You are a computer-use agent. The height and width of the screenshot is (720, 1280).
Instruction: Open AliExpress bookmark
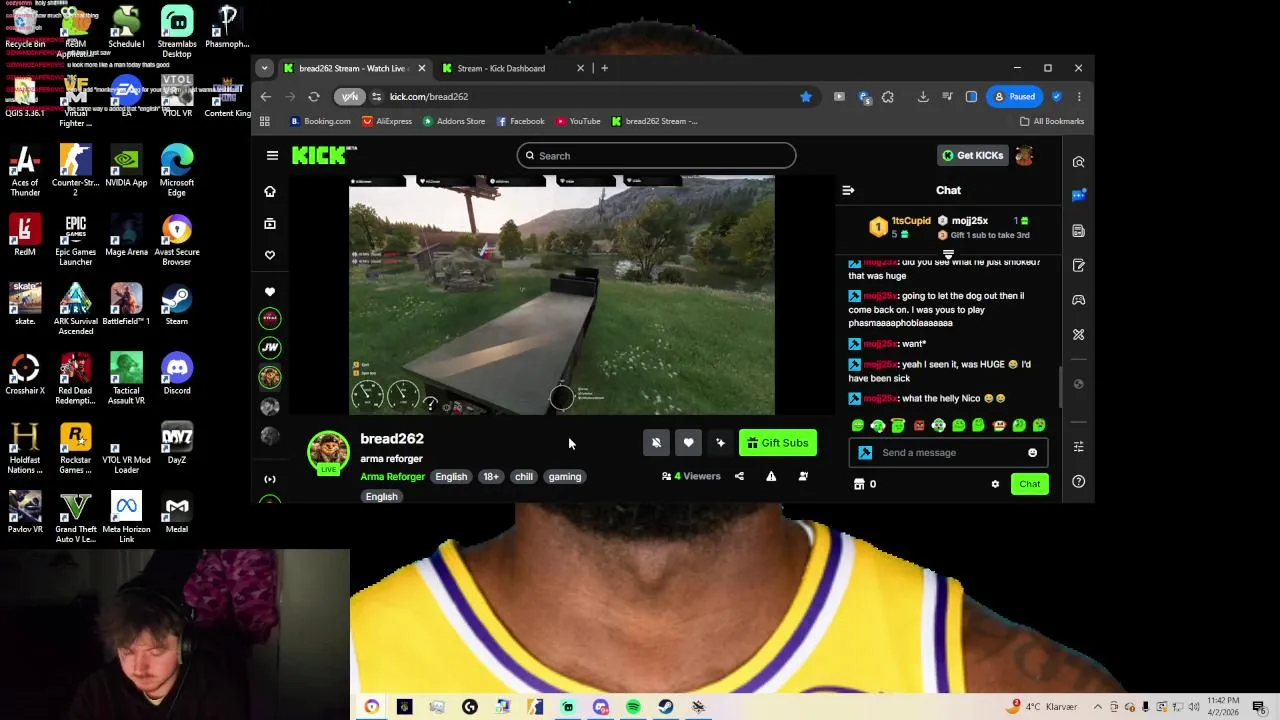387,121
